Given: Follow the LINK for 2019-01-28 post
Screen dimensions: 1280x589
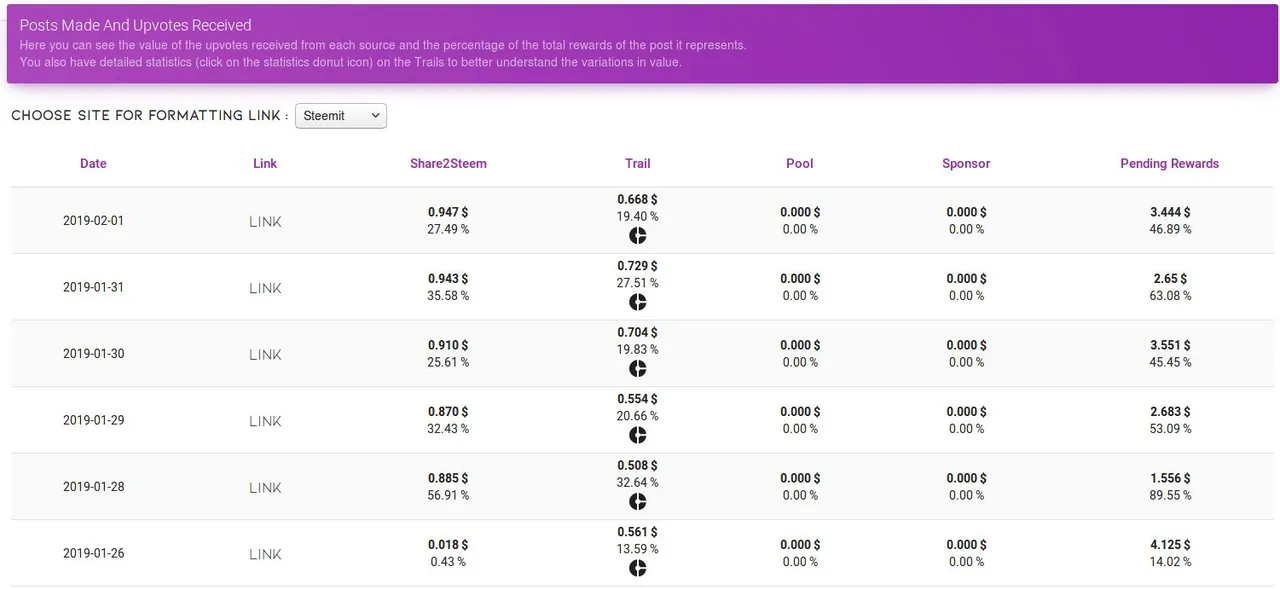Looking at the screenshot, I should pos(265,488).
